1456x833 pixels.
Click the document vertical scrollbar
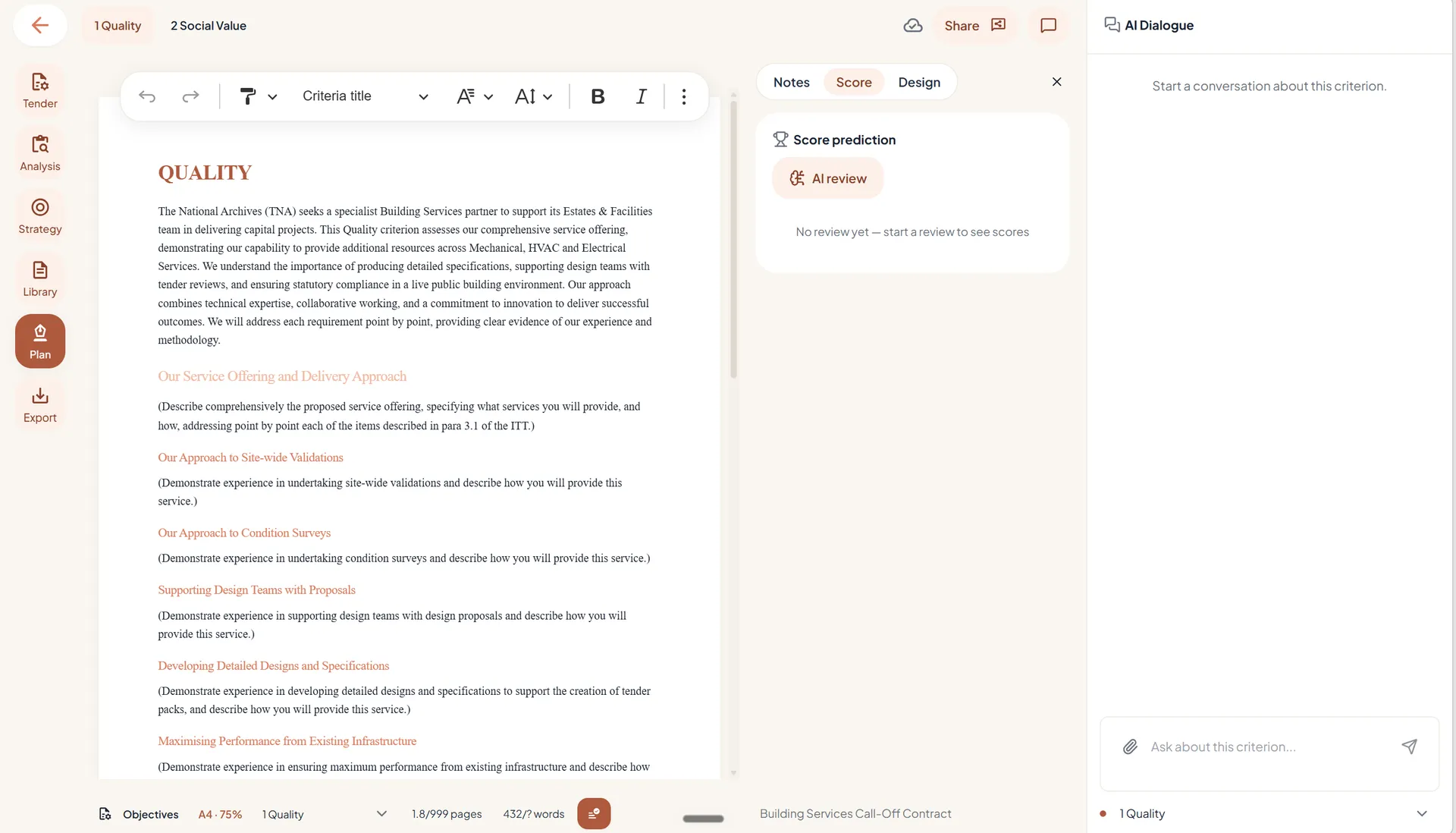click(x=733, y=239)
